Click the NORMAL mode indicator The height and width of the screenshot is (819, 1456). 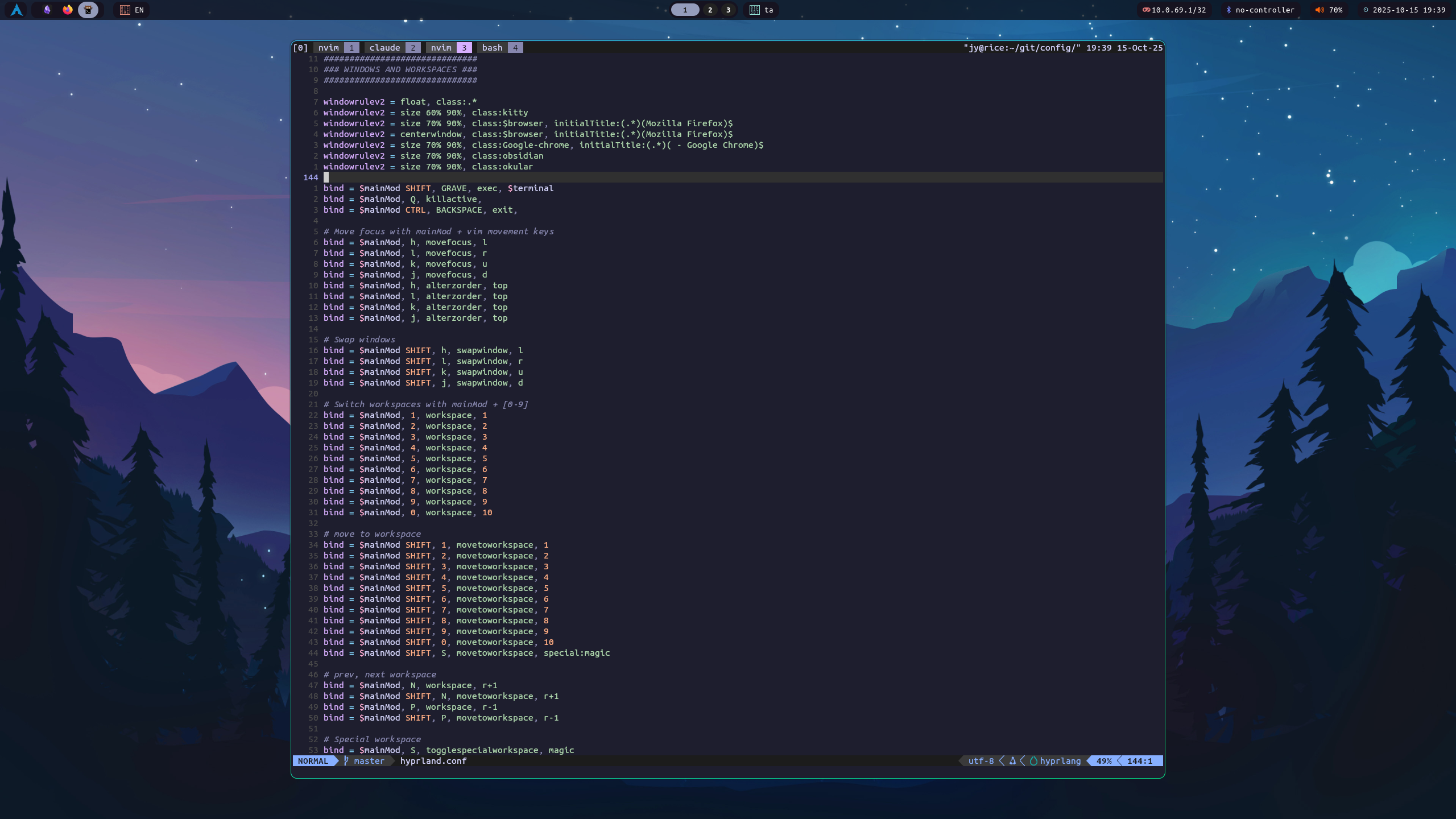[313, 761]
